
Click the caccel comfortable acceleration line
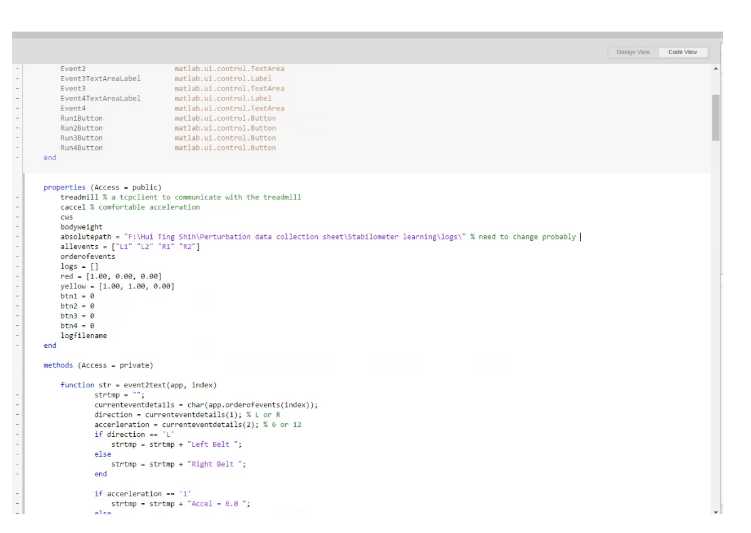(x=130, y=207)
